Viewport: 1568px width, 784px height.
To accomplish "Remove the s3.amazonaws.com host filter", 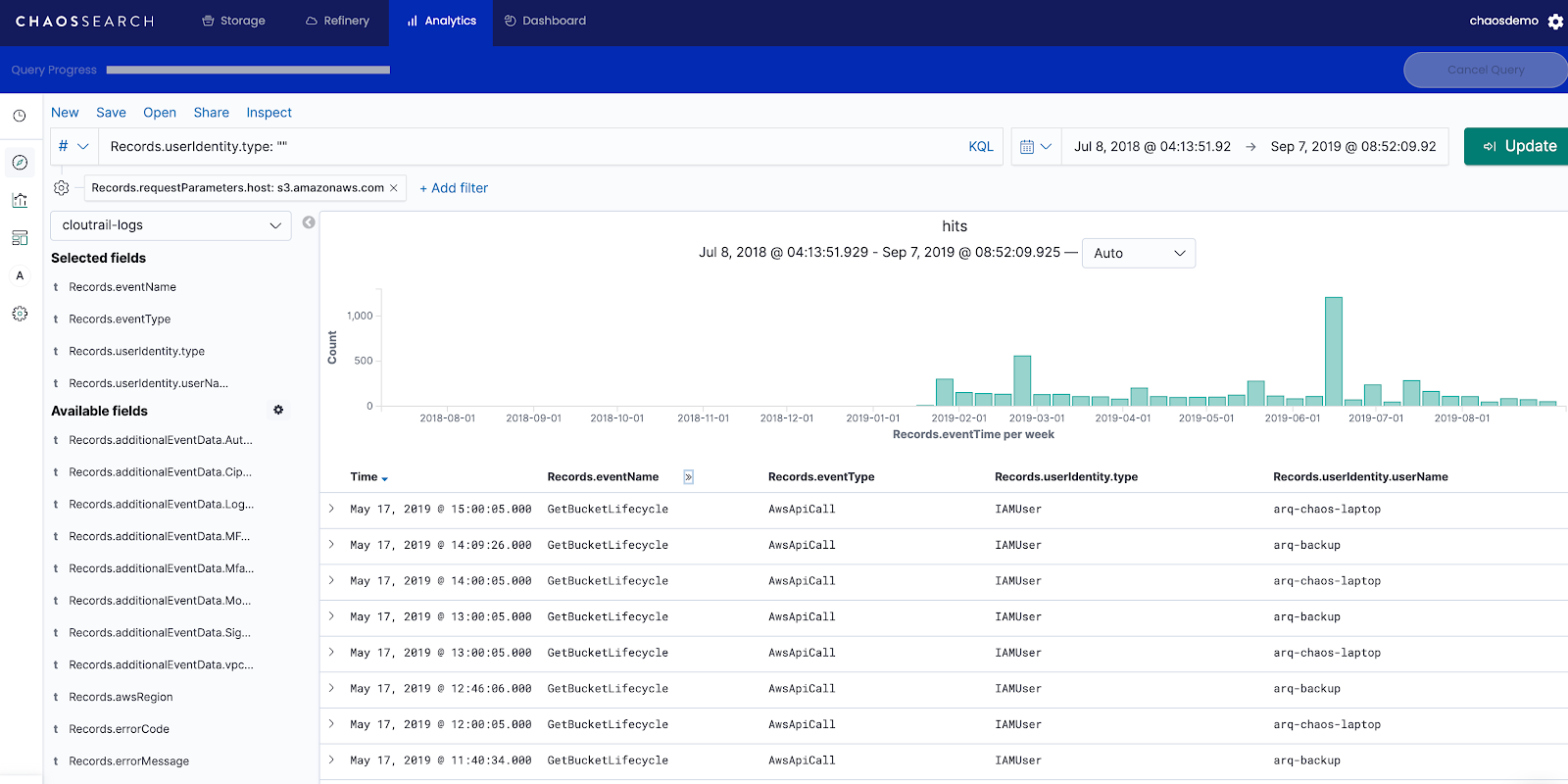I will point(394,188).
